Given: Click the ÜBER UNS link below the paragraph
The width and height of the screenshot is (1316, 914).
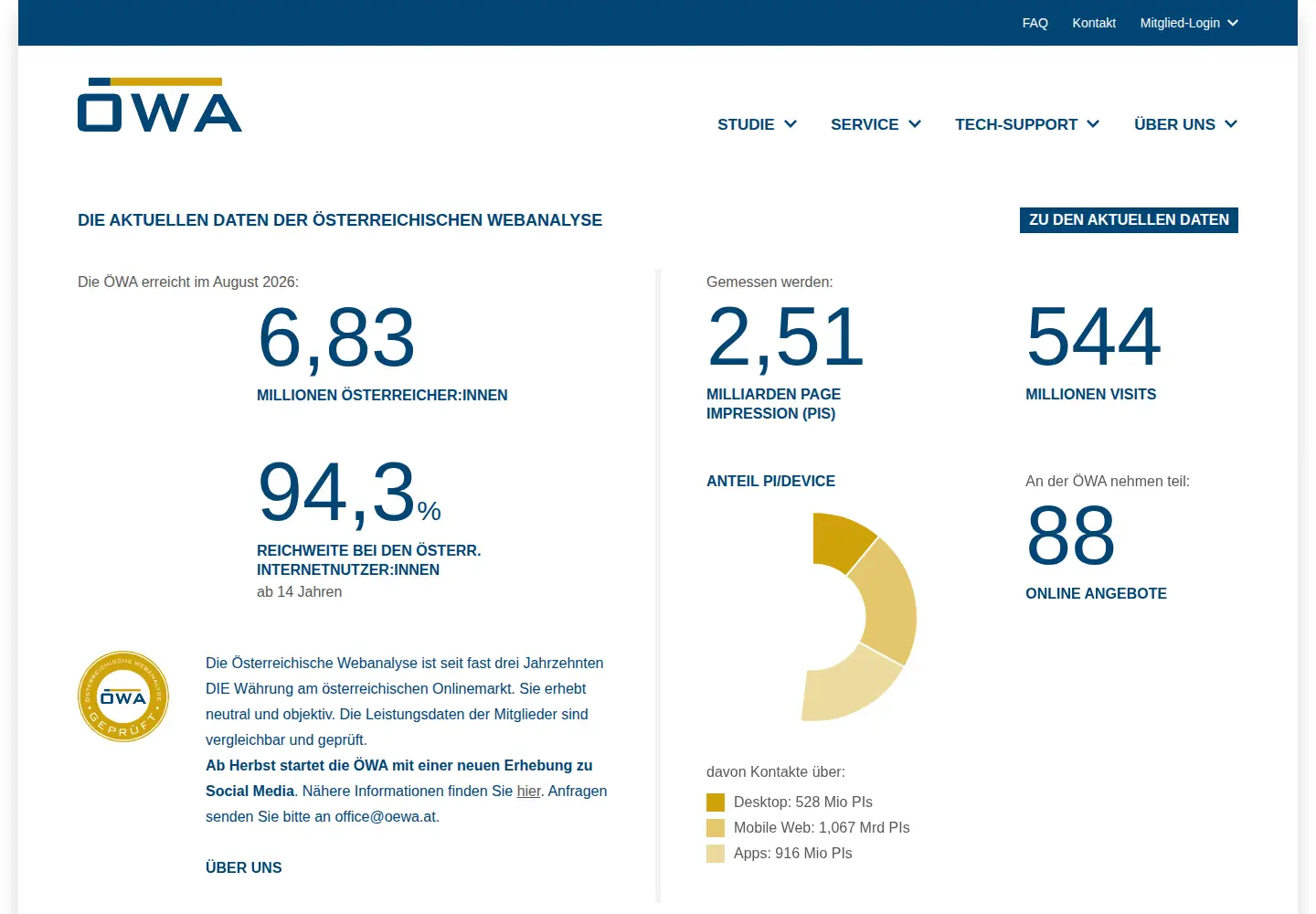Looking at the screenshot, I should click(244, 867).
